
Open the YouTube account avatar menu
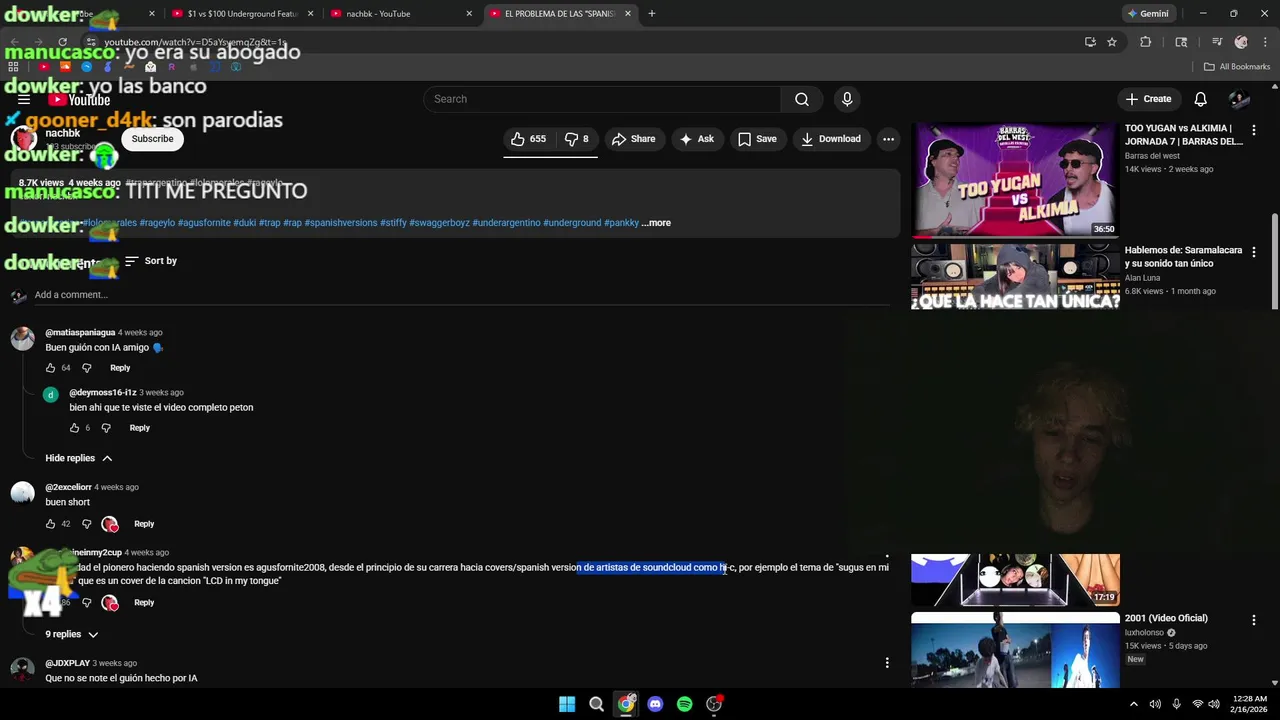click(1239, 99)
